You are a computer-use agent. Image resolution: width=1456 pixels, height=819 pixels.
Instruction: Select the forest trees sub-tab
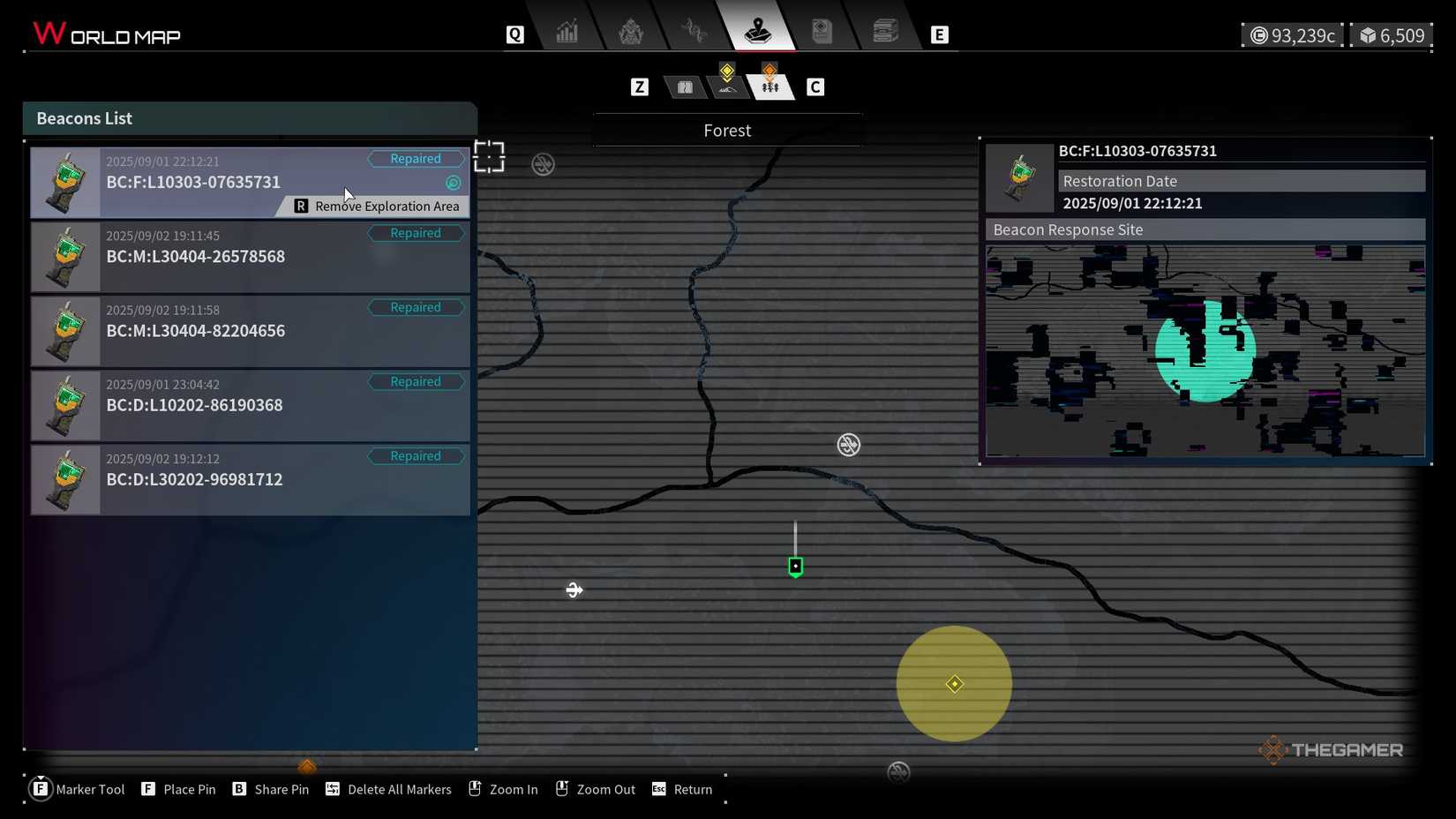(770, 84)
